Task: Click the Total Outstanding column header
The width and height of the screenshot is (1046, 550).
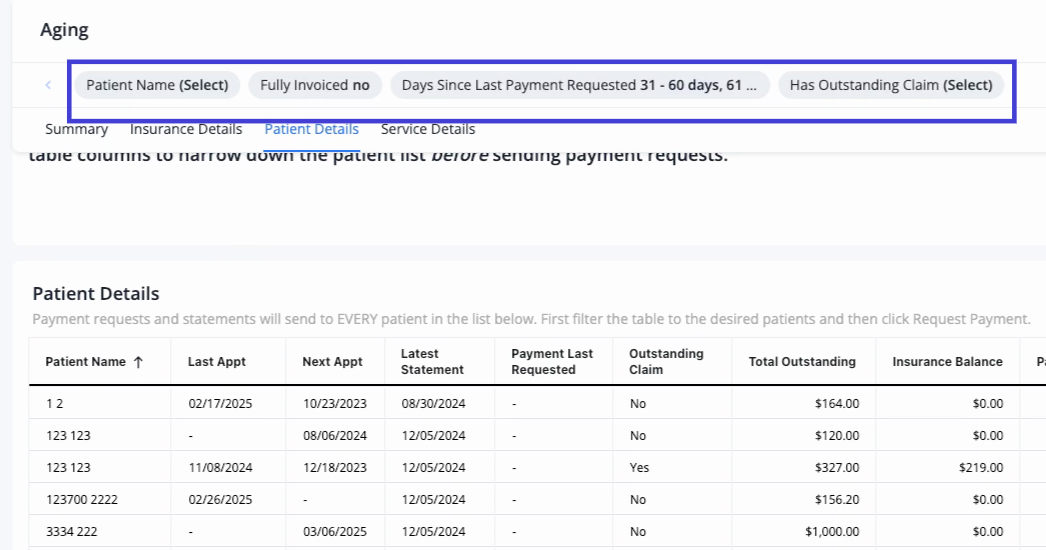Action: point(802,362)
